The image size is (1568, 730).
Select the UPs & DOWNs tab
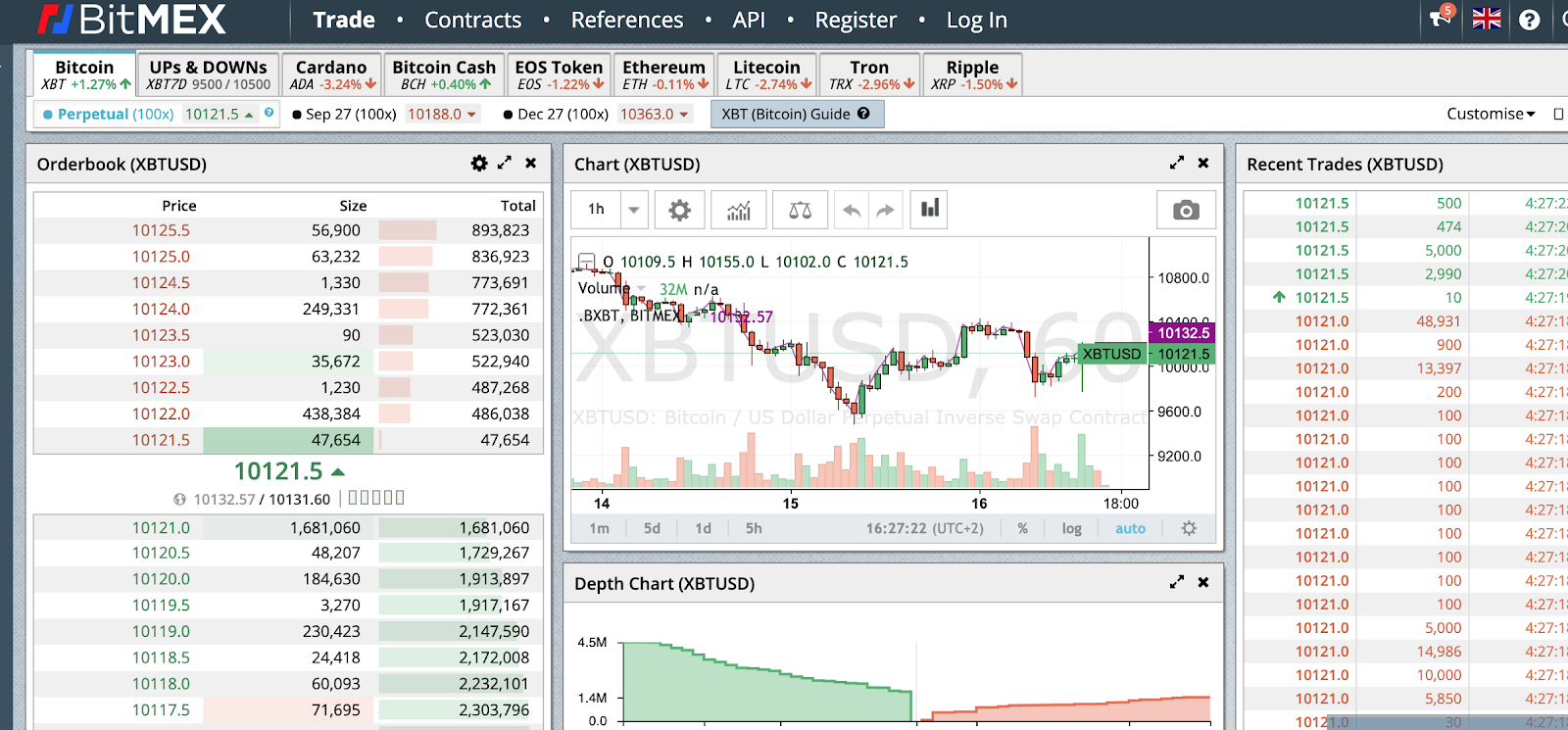208,74
